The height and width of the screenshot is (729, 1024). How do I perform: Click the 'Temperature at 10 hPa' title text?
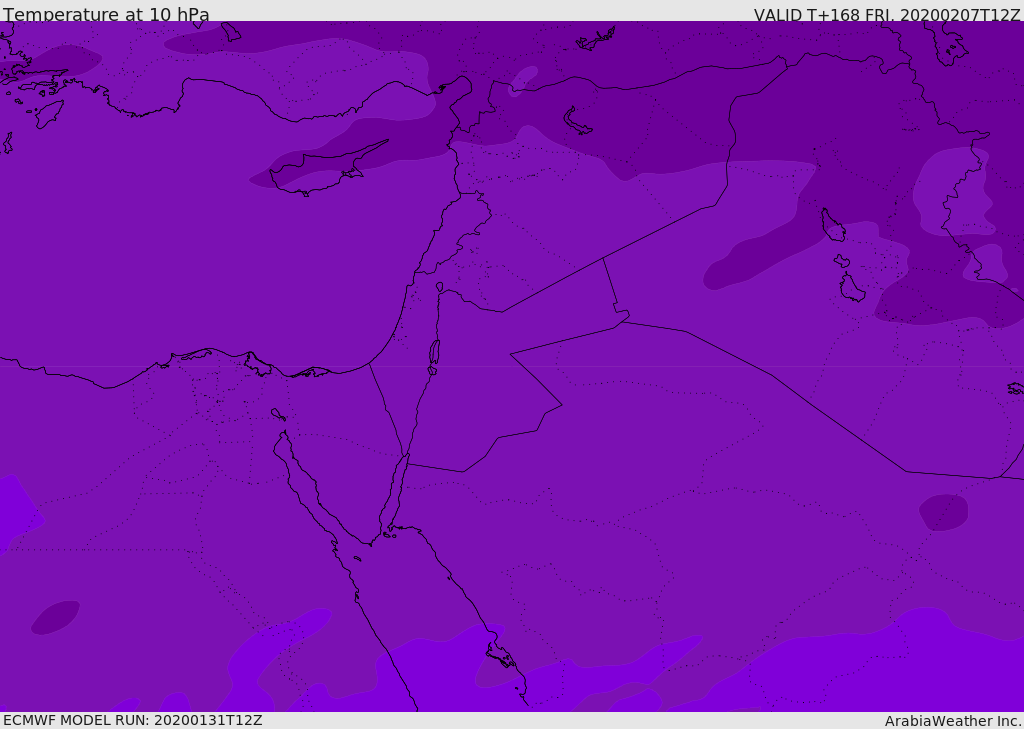106,14
